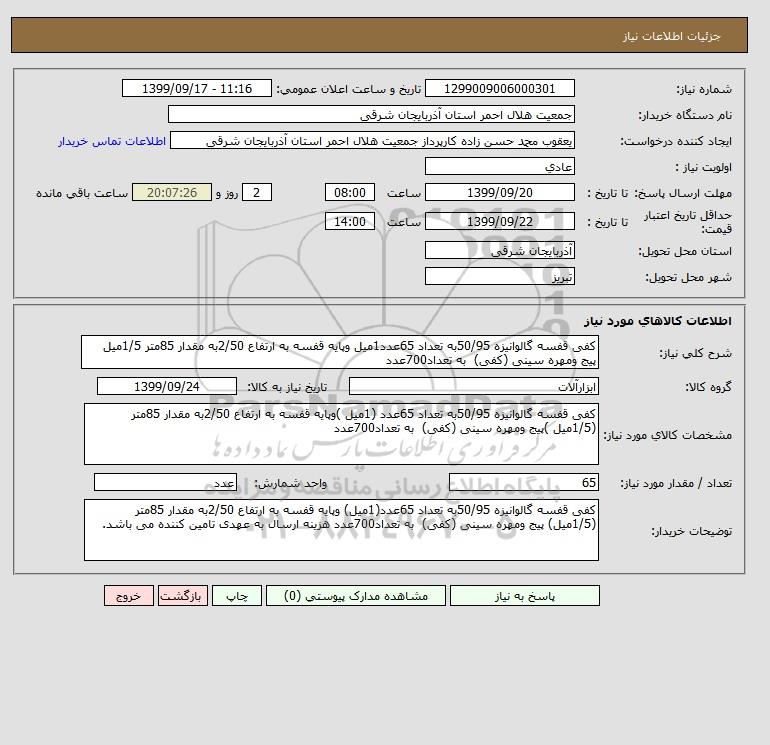Select delivery city field تبریز
The height and width of the screenshot is (745, 770).
[x=499, y=276]
